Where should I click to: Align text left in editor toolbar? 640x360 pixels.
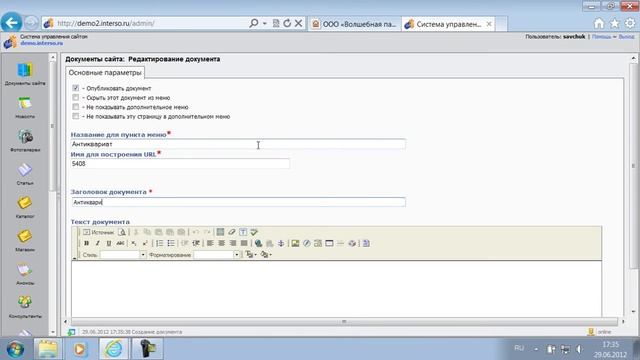click(210, 243)
